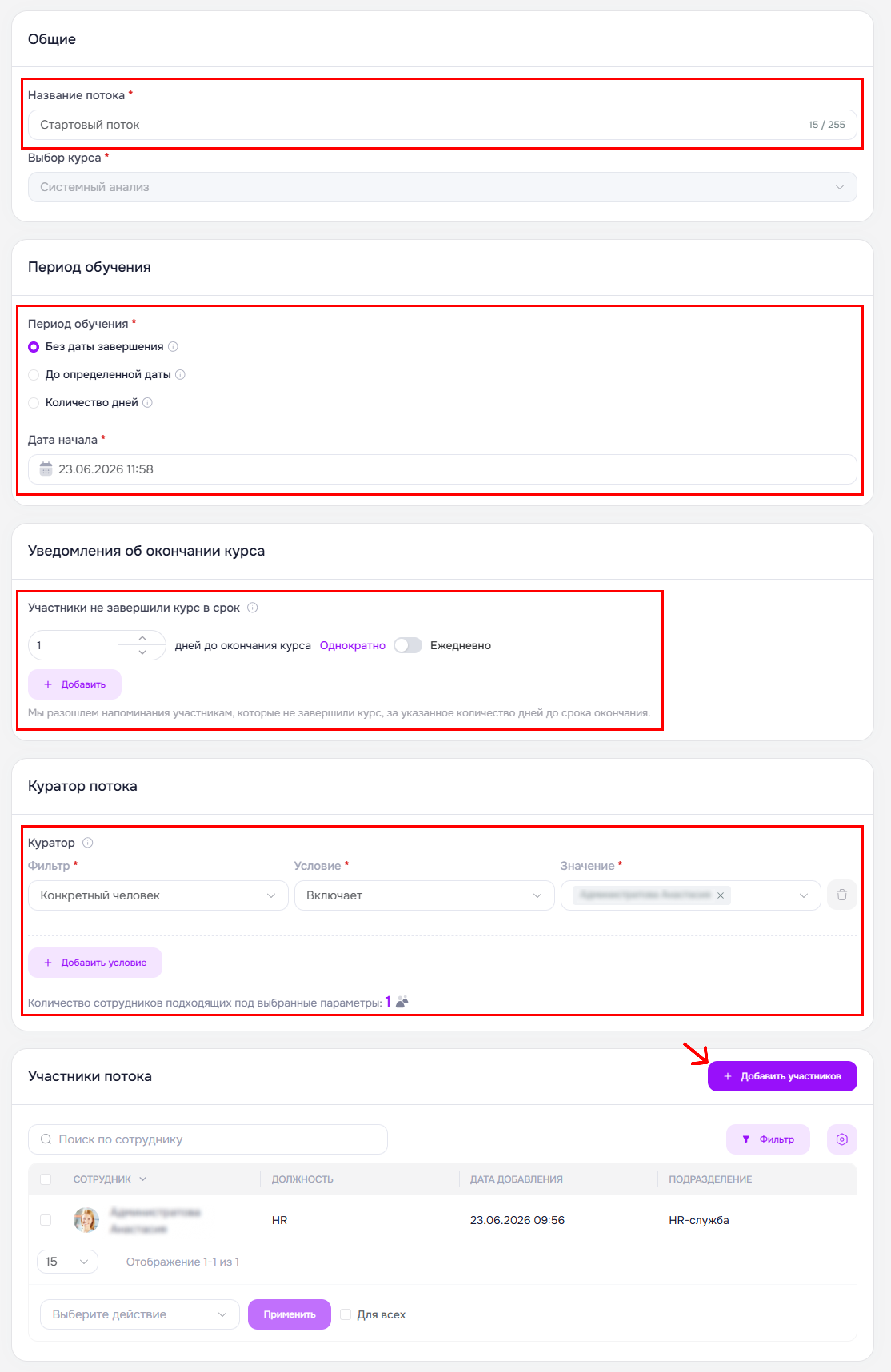Open Выбор курса dropdown
The width and height of the screenshot is (891, 1372).
click(x=442, y=187)
